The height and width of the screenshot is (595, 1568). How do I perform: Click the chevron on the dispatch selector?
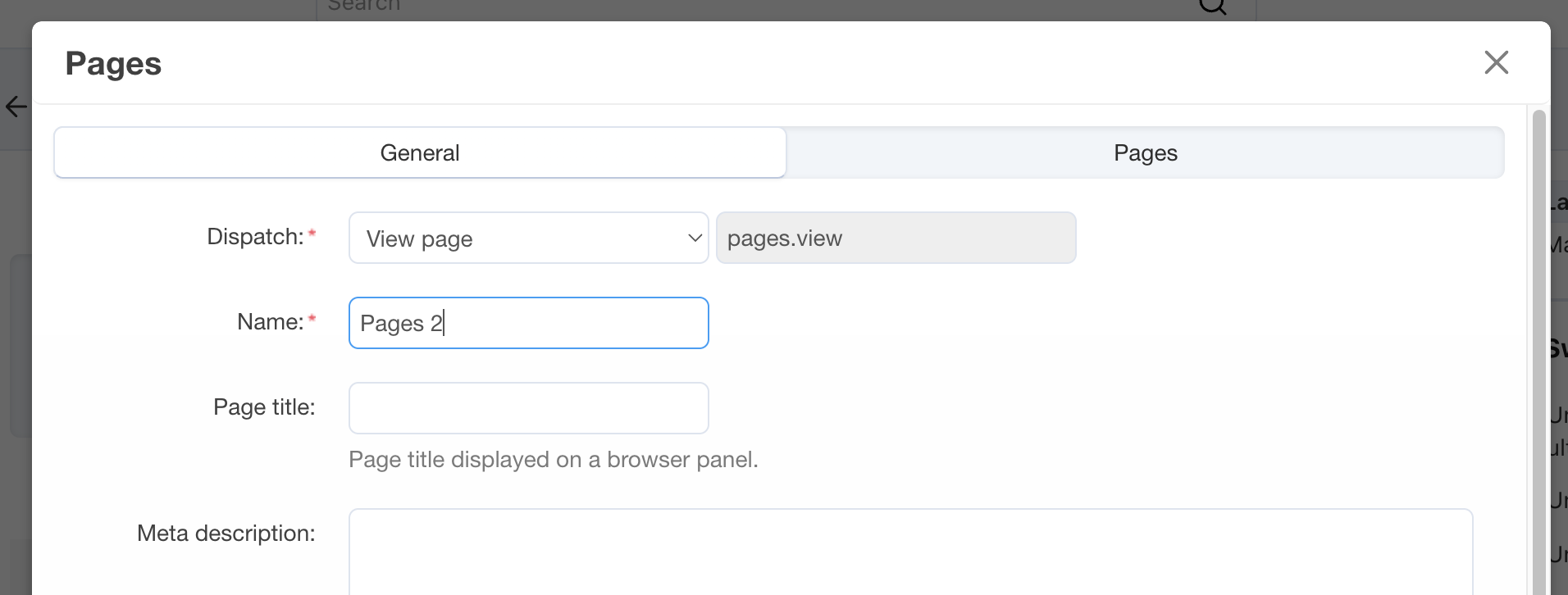point(694,238)
